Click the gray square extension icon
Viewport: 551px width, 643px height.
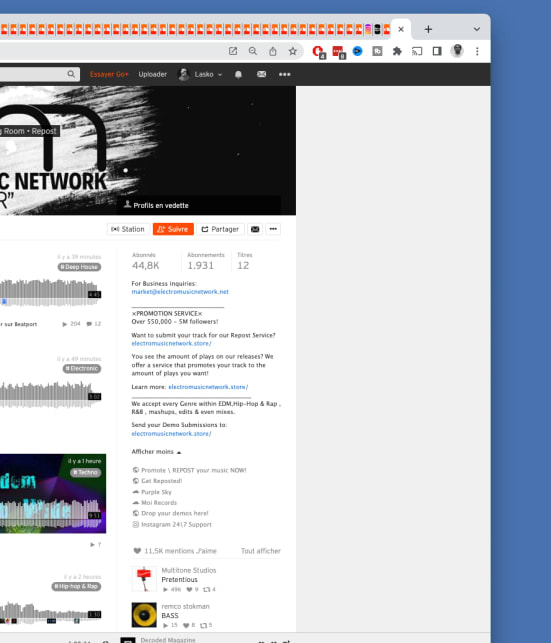tap(377, 51)
